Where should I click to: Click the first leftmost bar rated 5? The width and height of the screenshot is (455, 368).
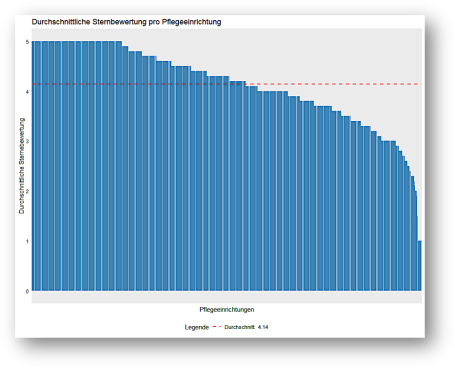(x=33, y=166)
